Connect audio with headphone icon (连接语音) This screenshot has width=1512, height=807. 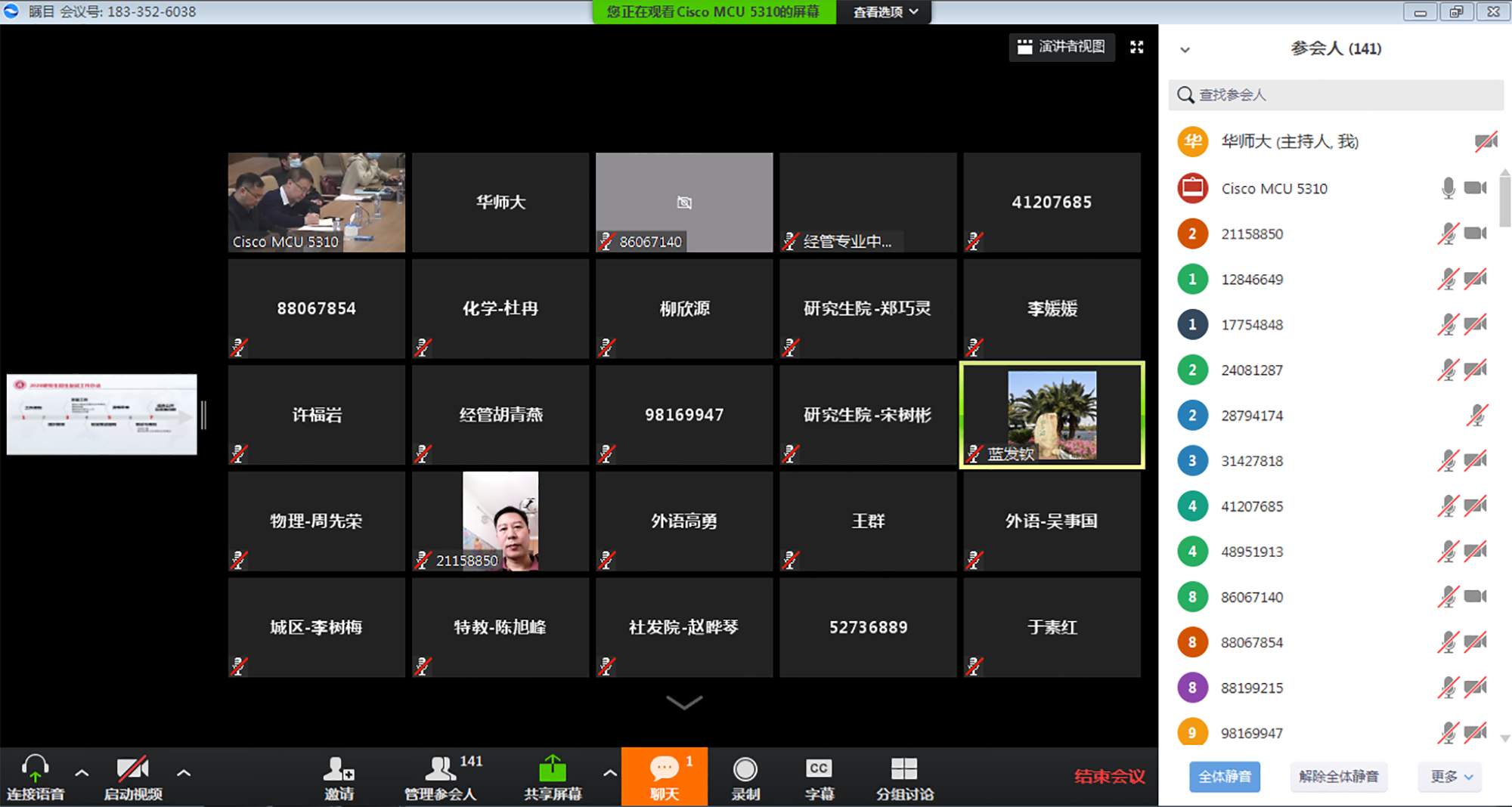pyautogui.click(x=35, y=768)
